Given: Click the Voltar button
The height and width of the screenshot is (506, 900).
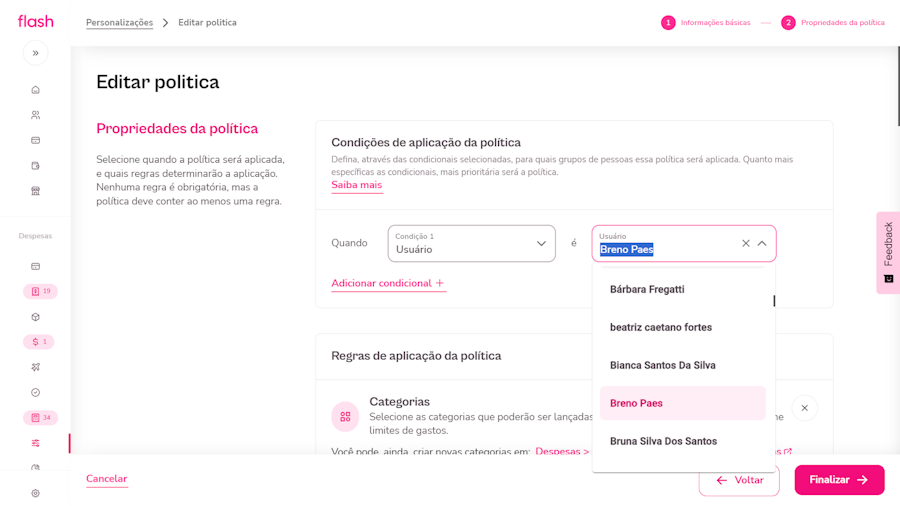Looking at the screenshot, I should pos(739,480).
